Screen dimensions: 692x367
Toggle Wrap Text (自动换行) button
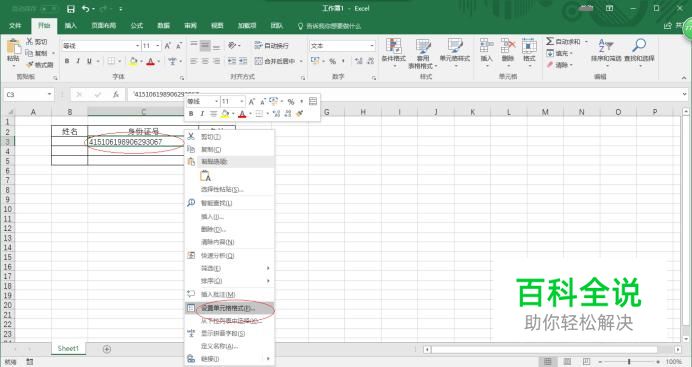pyautogui.click(x=271, y=45)
